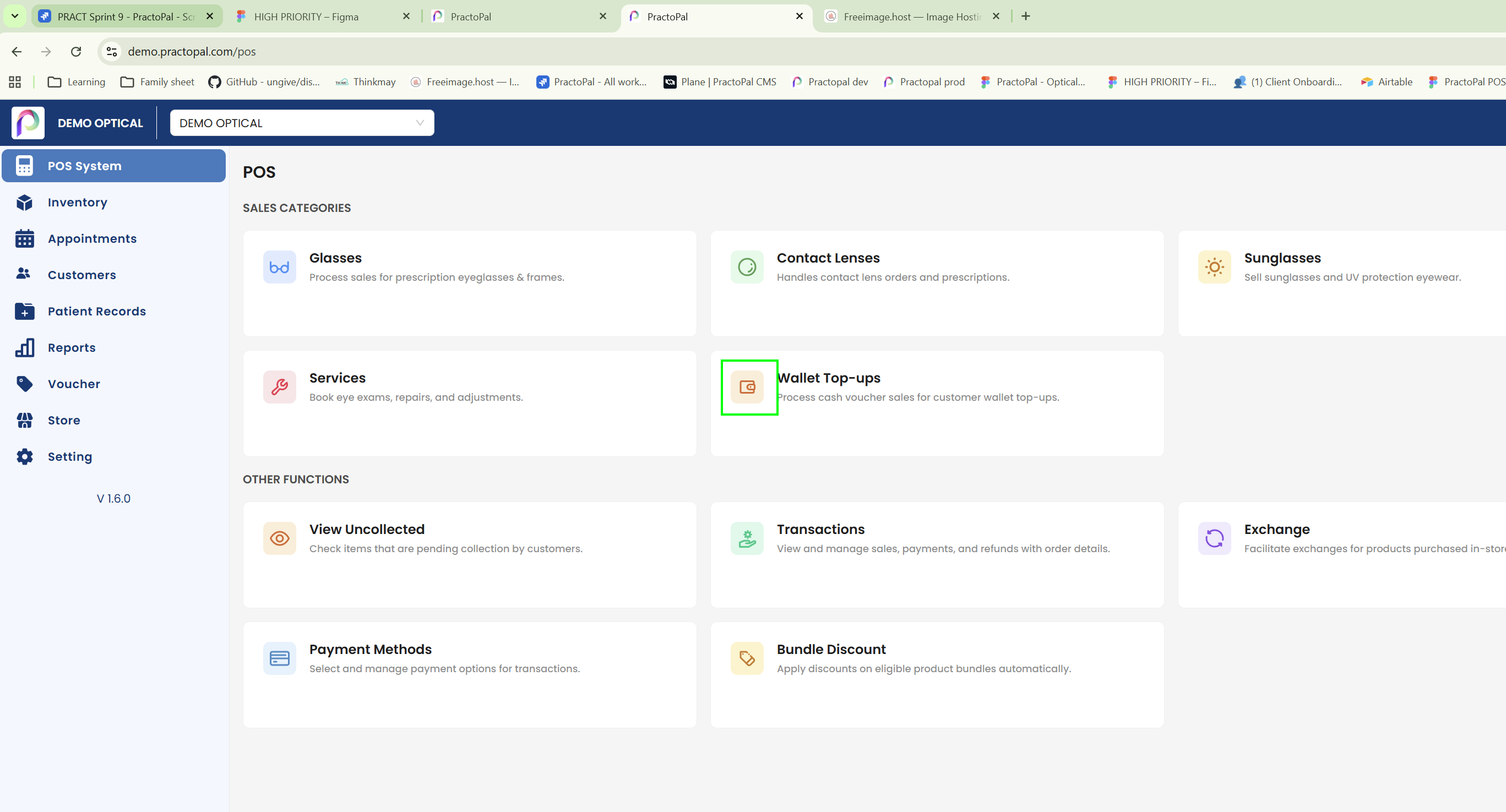Click the Exchange arrows icon
The width and height of the screenshot is (1506, 812).
click(1214, 538)
